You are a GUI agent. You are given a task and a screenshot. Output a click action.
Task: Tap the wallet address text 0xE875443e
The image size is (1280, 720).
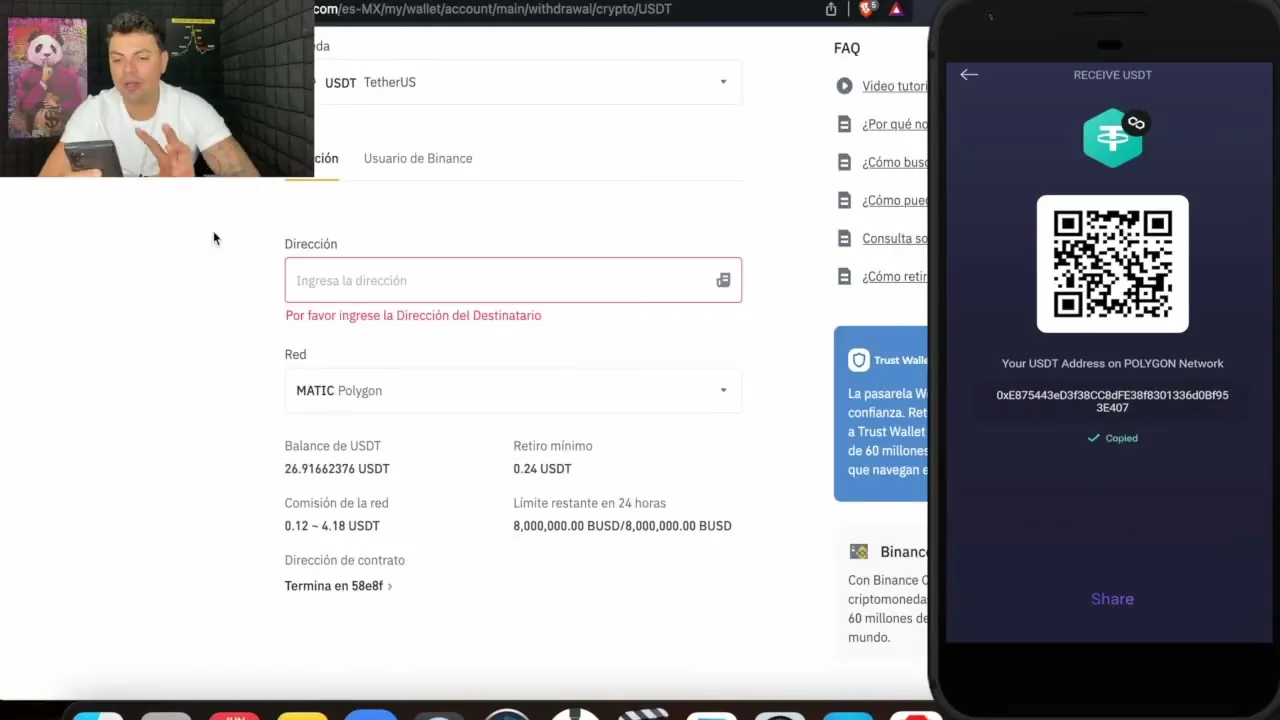point(1112,401)
